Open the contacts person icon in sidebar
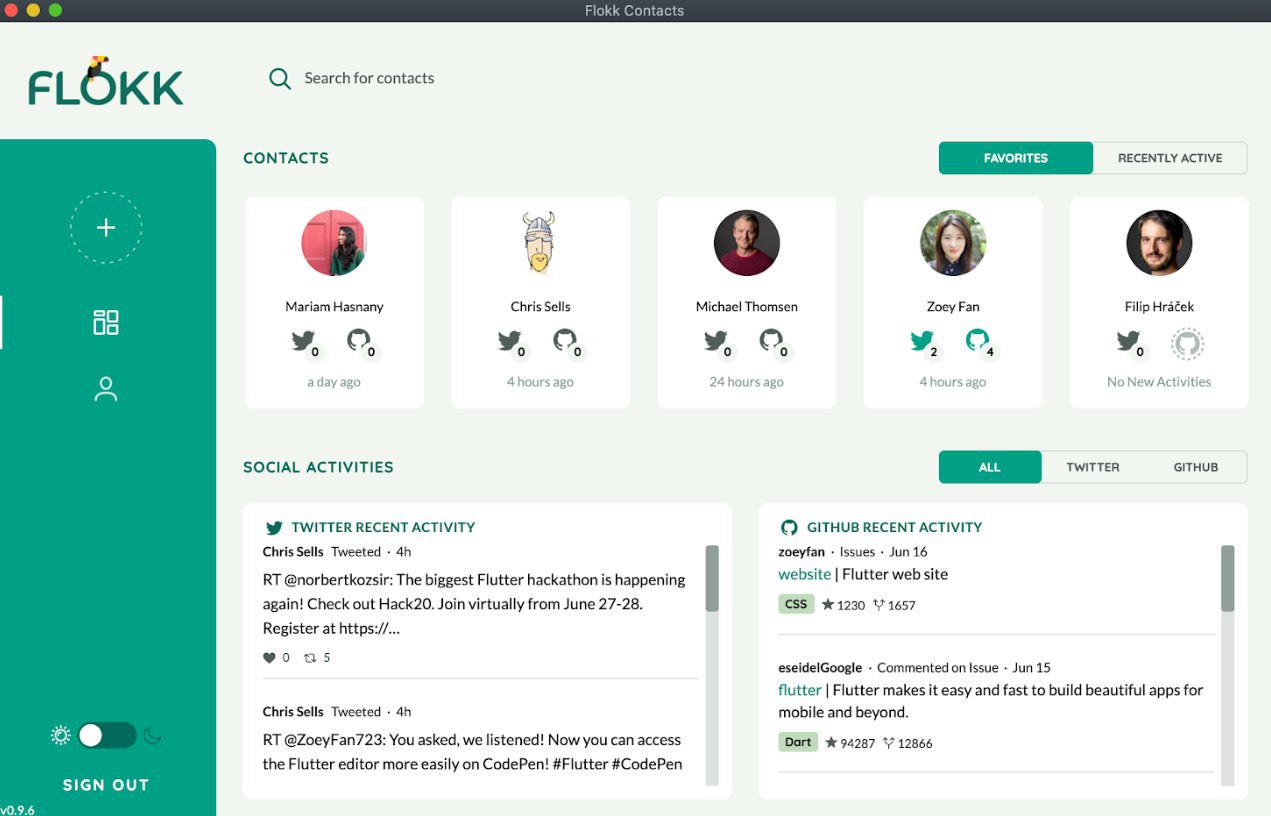1271x816 pixels. point(106,389)
